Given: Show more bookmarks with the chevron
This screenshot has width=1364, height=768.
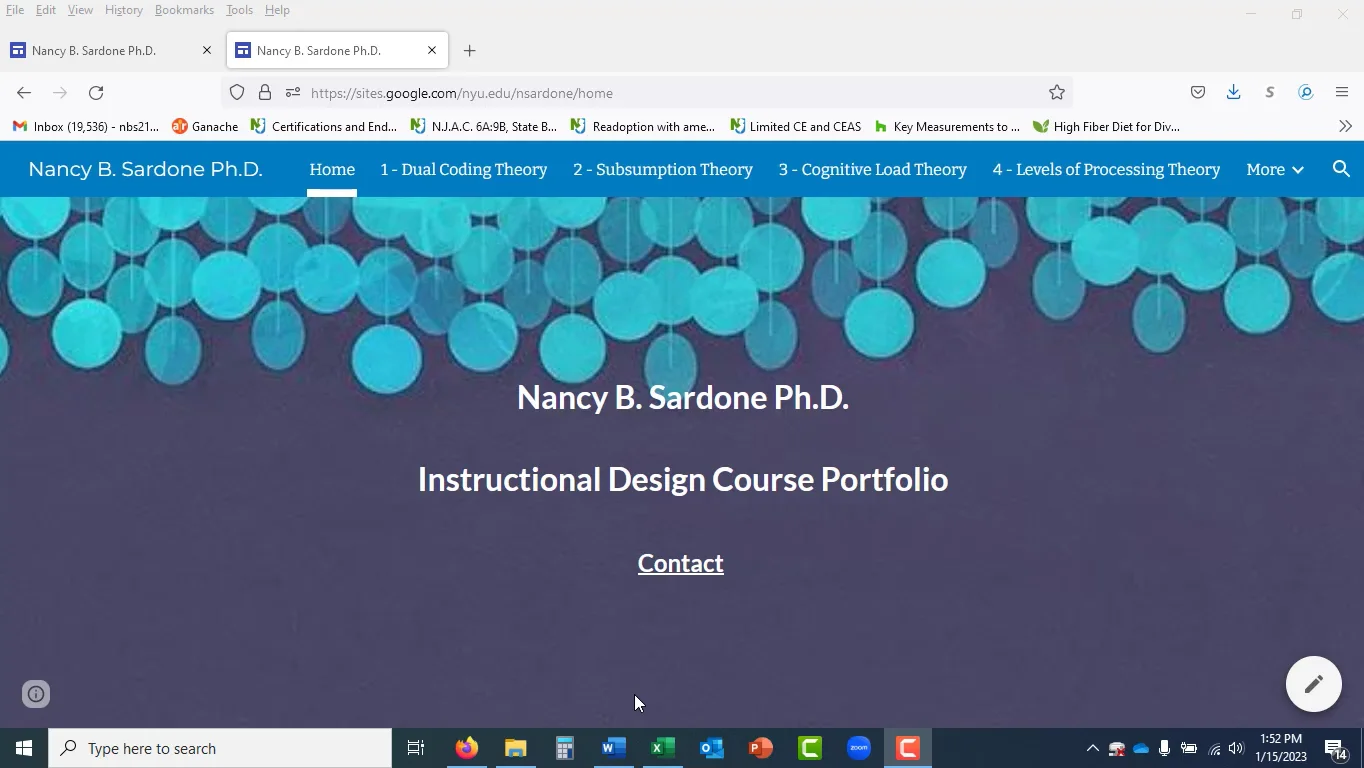Looking at the screenshot, I should [1345, 127].
